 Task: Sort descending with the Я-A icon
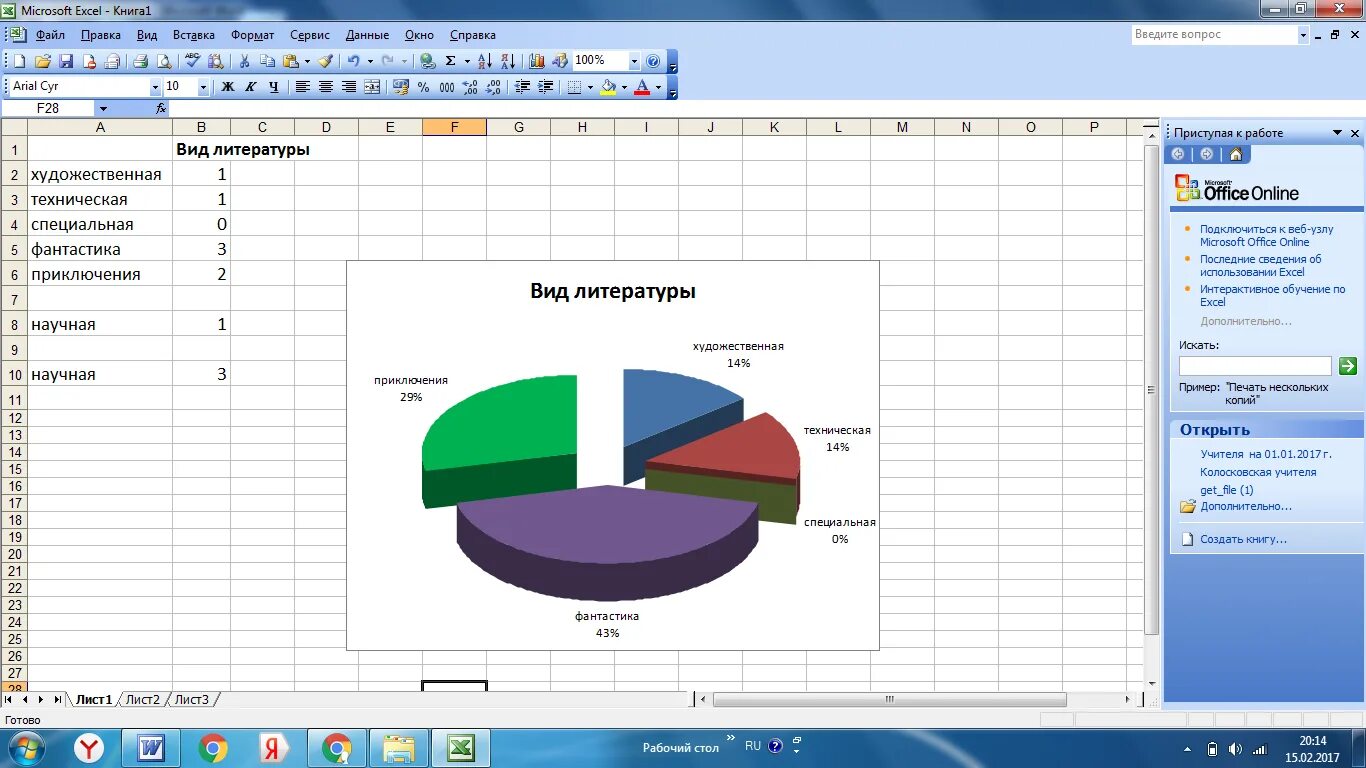coord(508,61)
